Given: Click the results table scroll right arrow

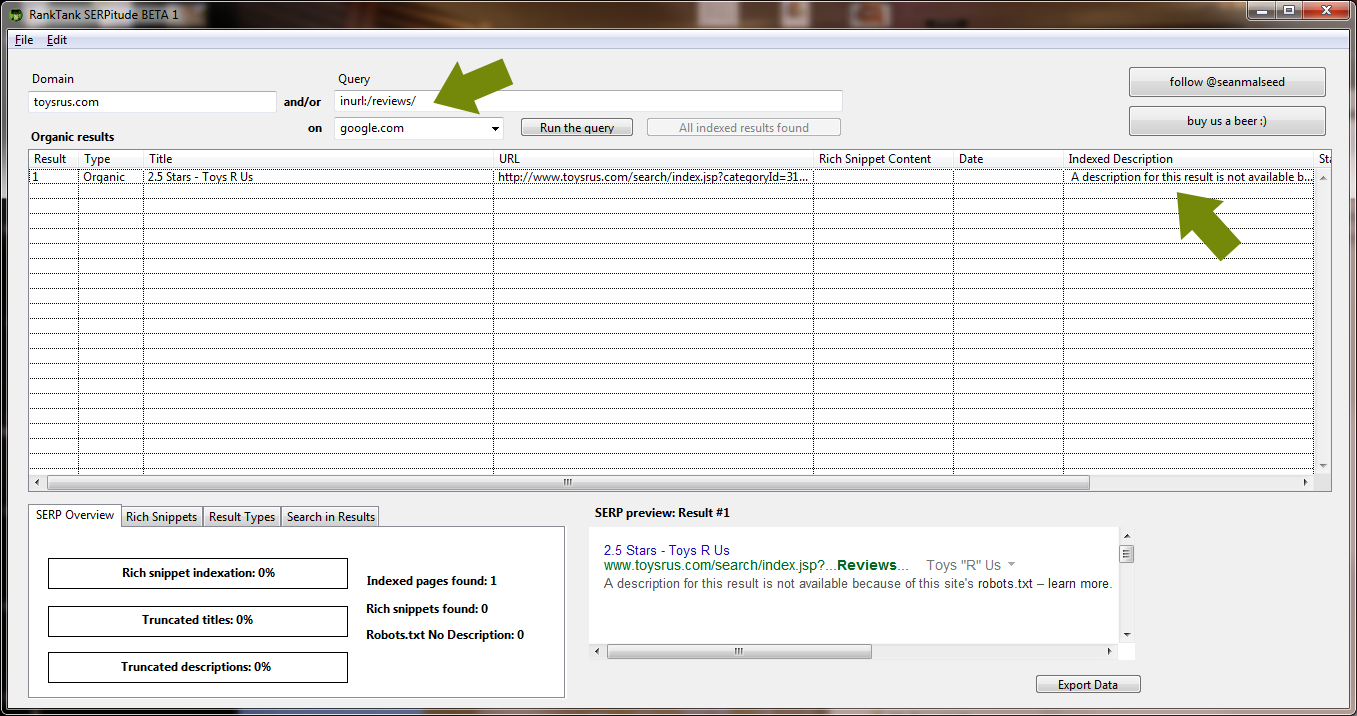Looking at the screenshot, I should (x=1306, y=482).
